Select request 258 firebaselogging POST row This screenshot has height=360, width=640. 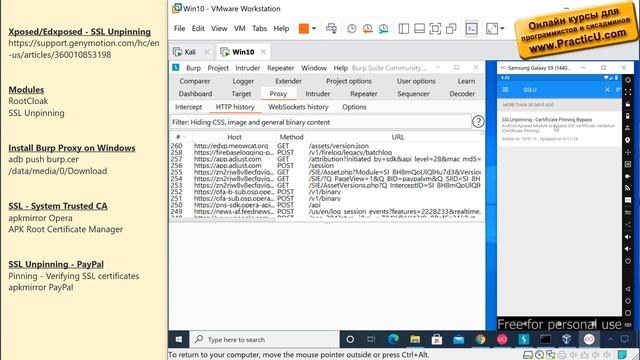pos(326,152)
